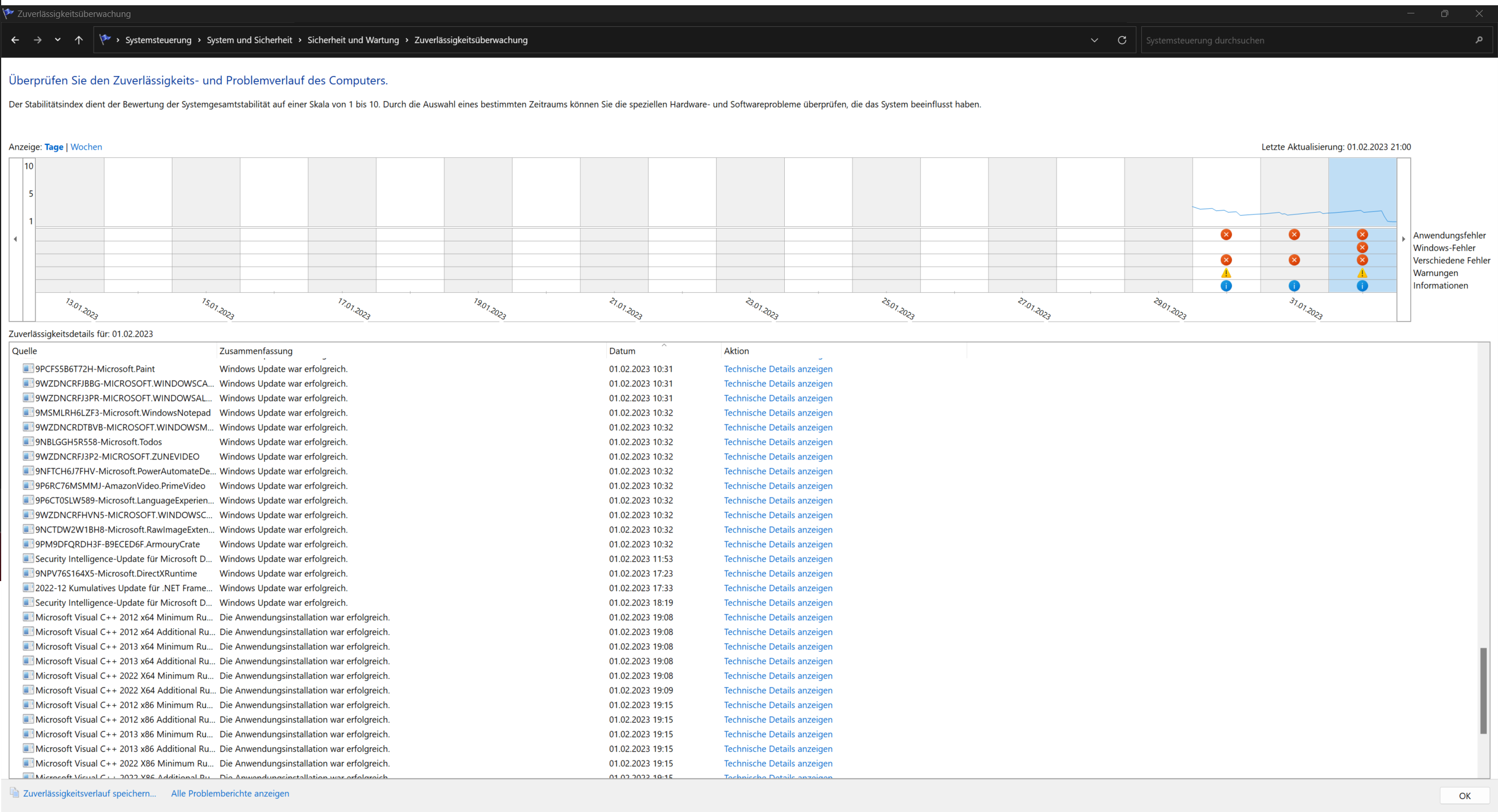Click Alle Problemberichte anzeigen link

click(230, 793)
